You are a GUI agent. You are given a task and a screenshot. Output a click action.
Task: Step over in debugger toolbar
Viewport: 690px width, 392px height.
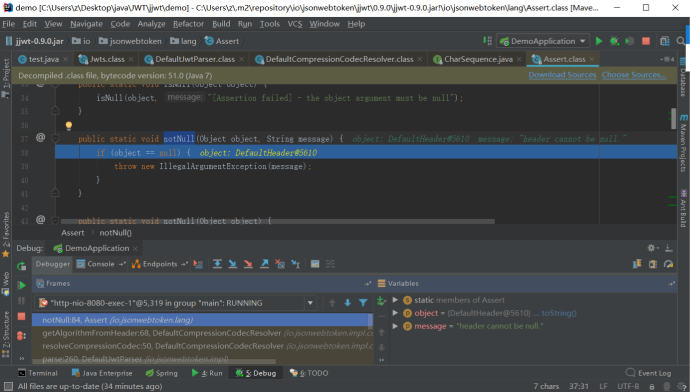pyautogui.click(x=217, y=264)
